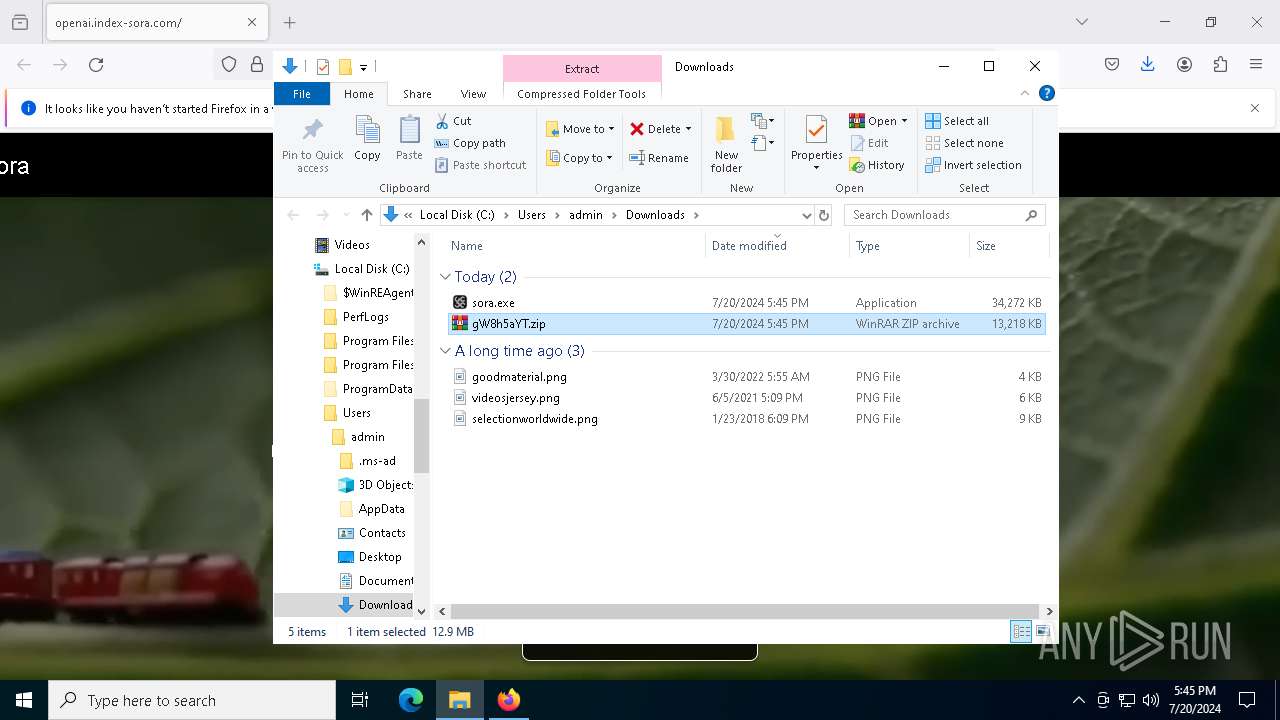Open address bar history dropdown
The width and height of the screenshot is (1280, 720).
[x=806, y=215]
